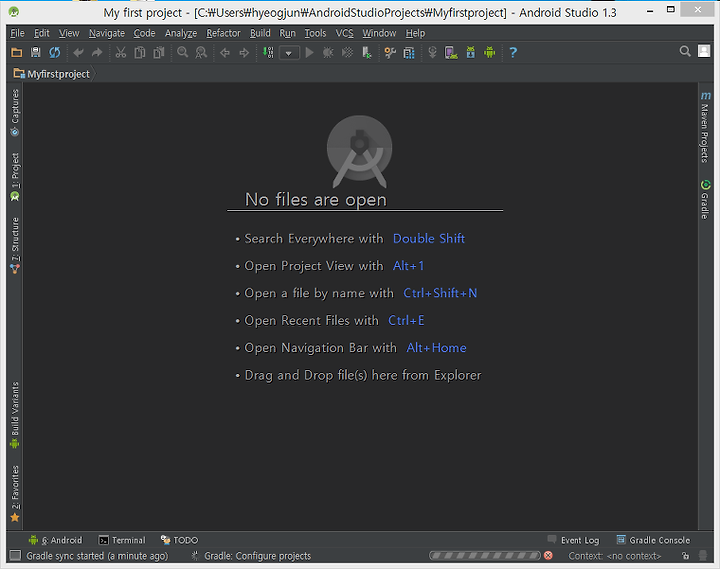Click the inspector hector icon in status bar
This screenshot has height=569, width=720.
point(703,556)
